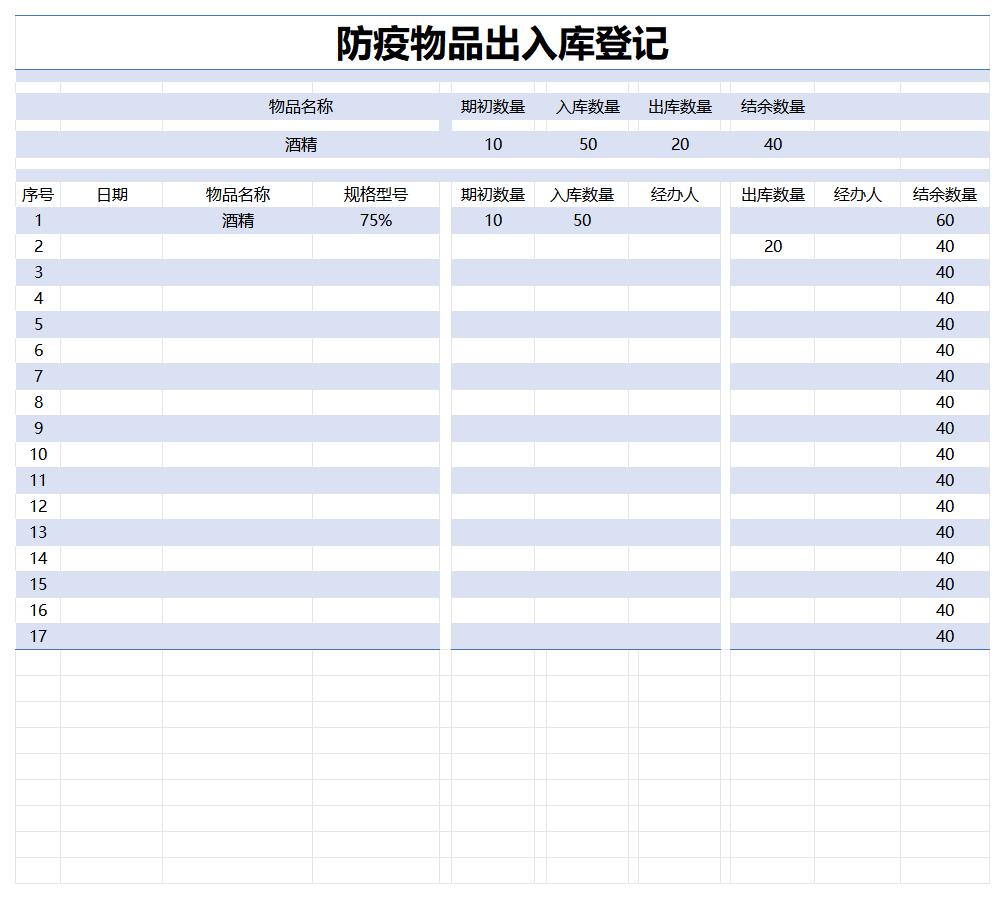
Task: Select row 1 期初数量 value 10
Action: [x=493, y=220]
